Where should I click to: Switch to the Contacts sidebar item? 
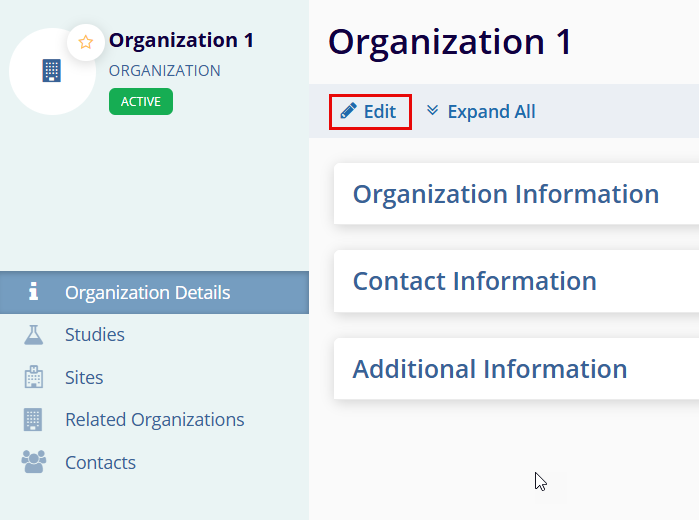pos(100,463)
